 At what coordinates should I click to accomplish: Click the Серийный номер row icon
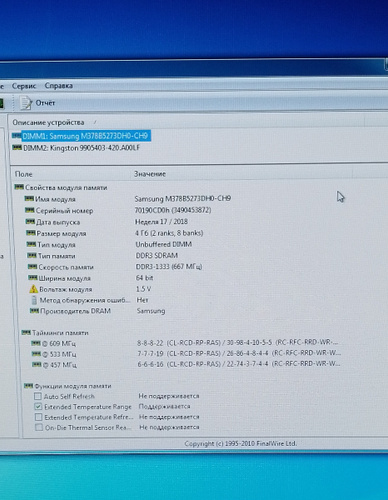click(30, 210)
